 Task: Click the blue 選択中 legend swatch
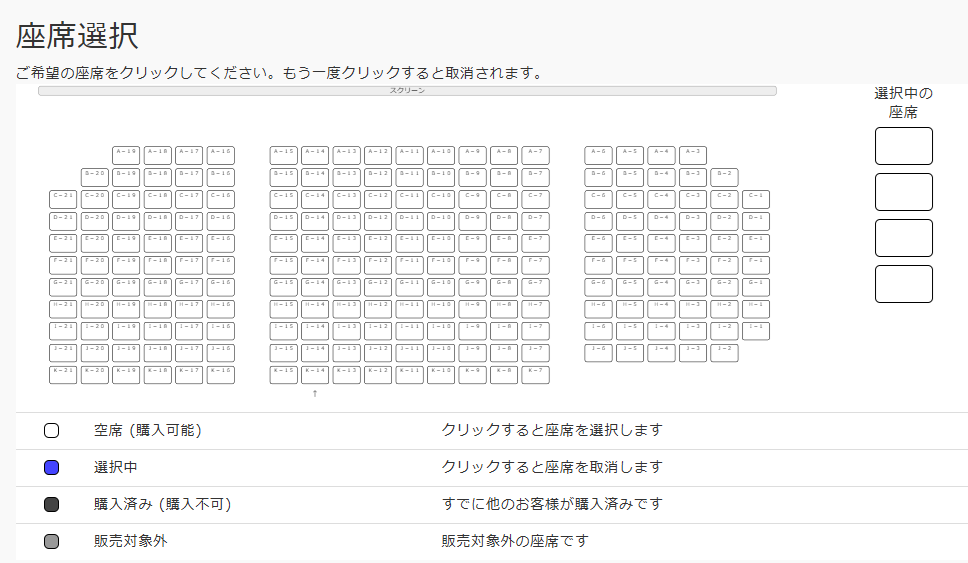pos(52,468)
